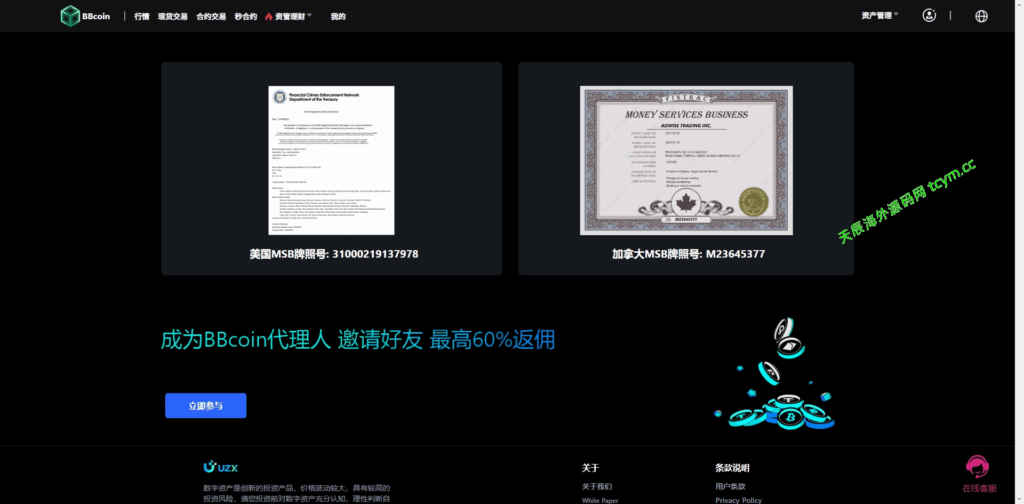
Task: Click the 成为BBcoin代理人 invitation headline
Action: point(358,340)
